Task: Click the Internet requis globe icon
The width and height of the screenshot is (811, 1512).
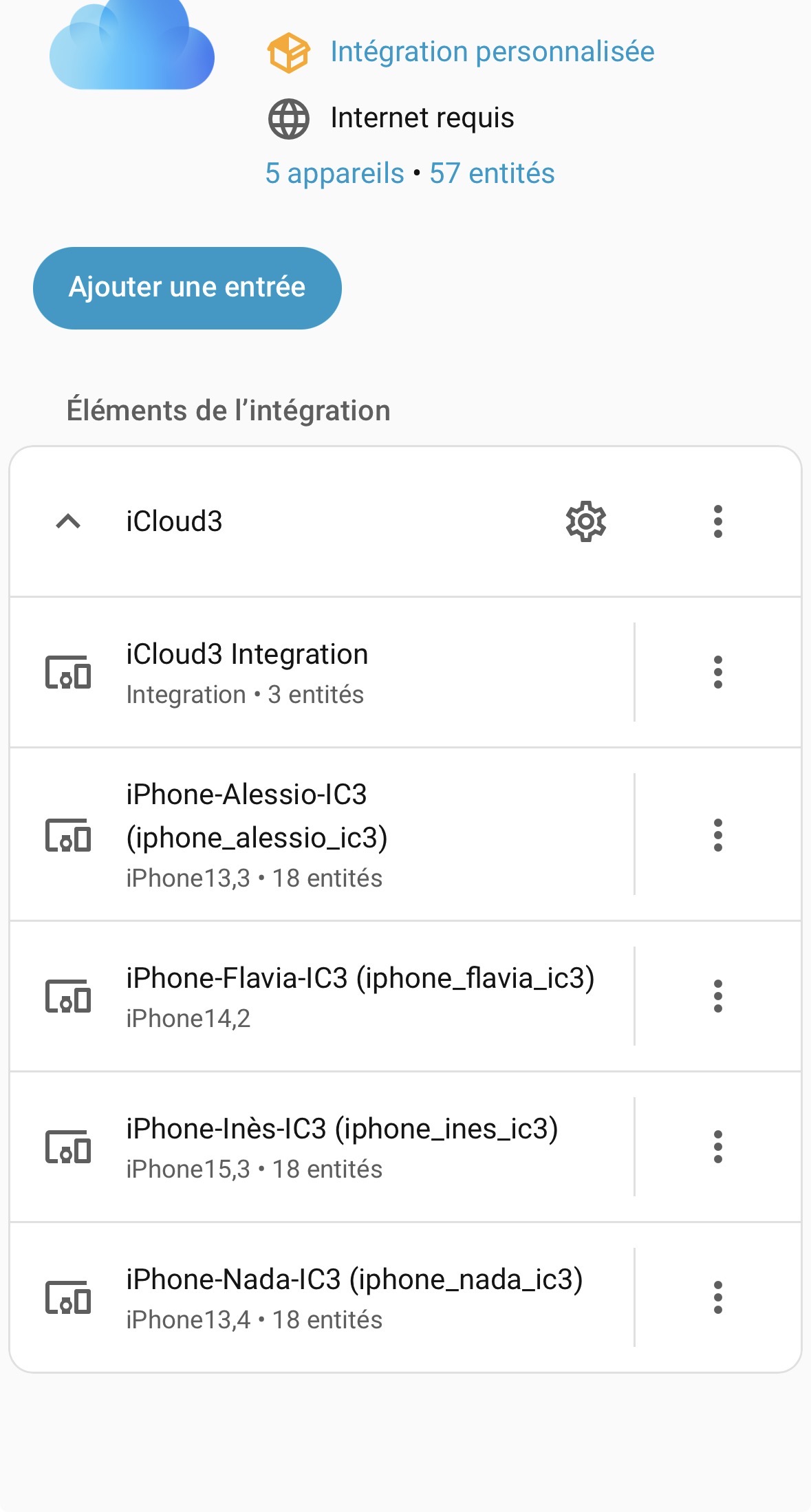Action: click(288, 118)
